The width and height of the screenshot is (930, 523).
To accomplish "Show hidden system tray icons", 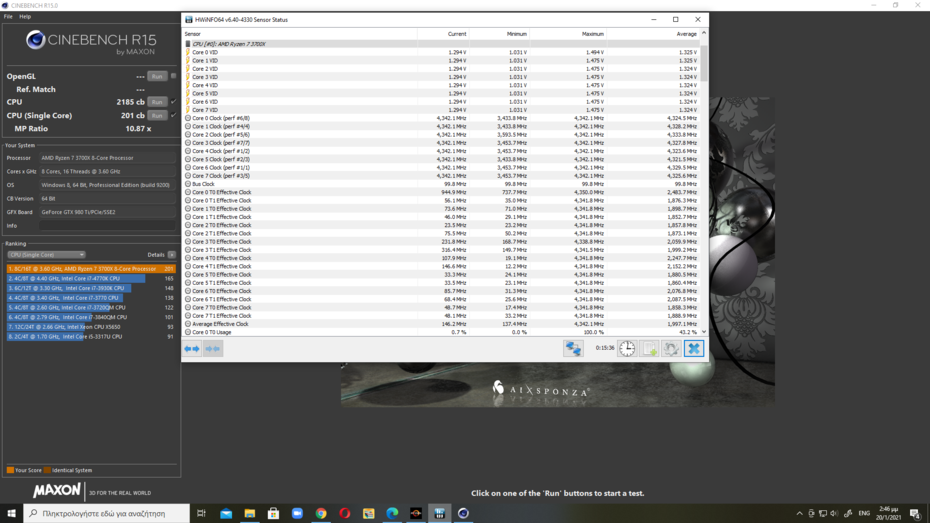I will coord(800,514).
